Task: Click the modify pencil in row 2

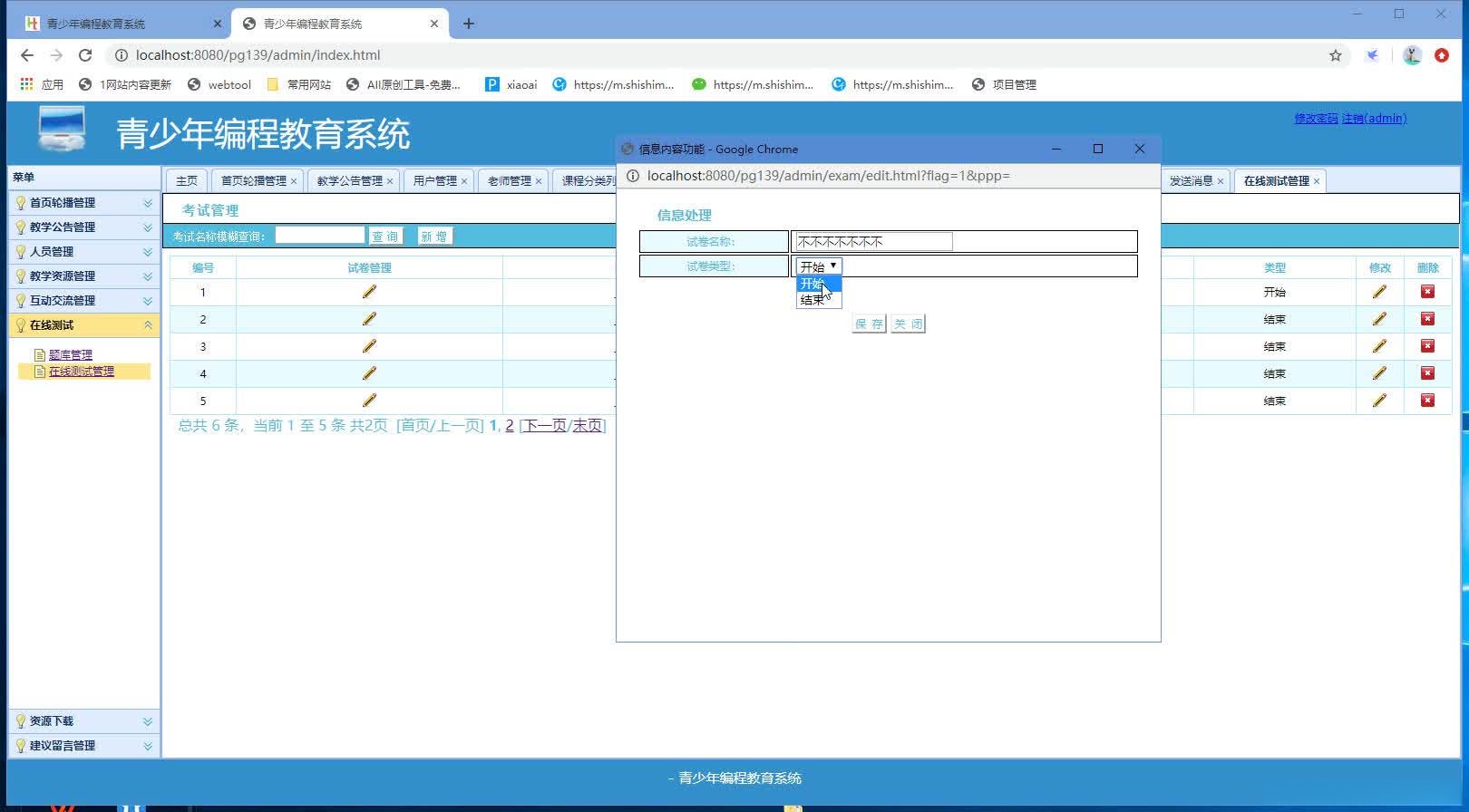Action: tap(1379, 319)
